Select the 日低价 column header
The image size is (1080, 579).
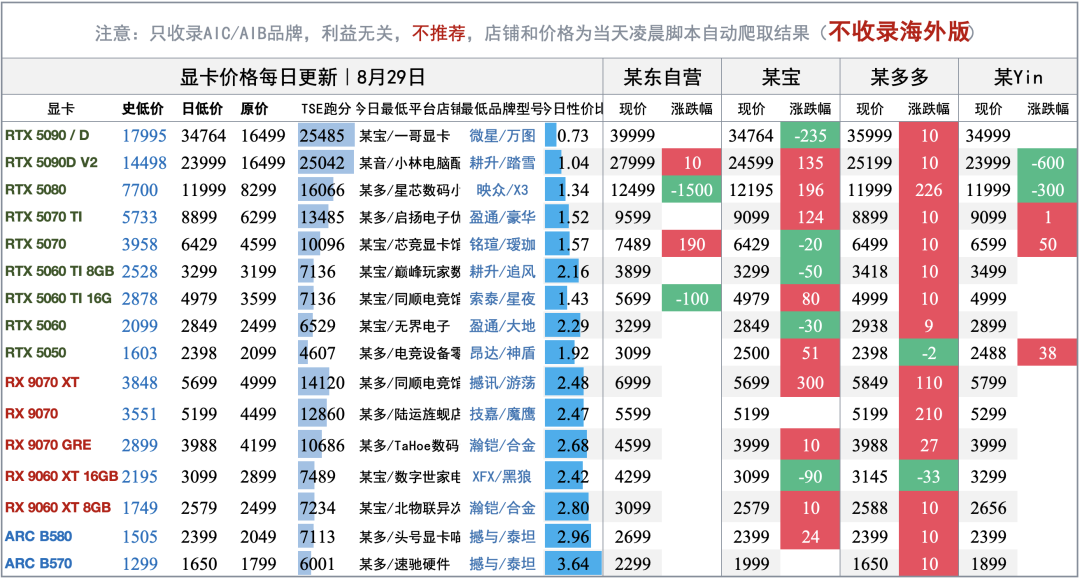(202, 109)
